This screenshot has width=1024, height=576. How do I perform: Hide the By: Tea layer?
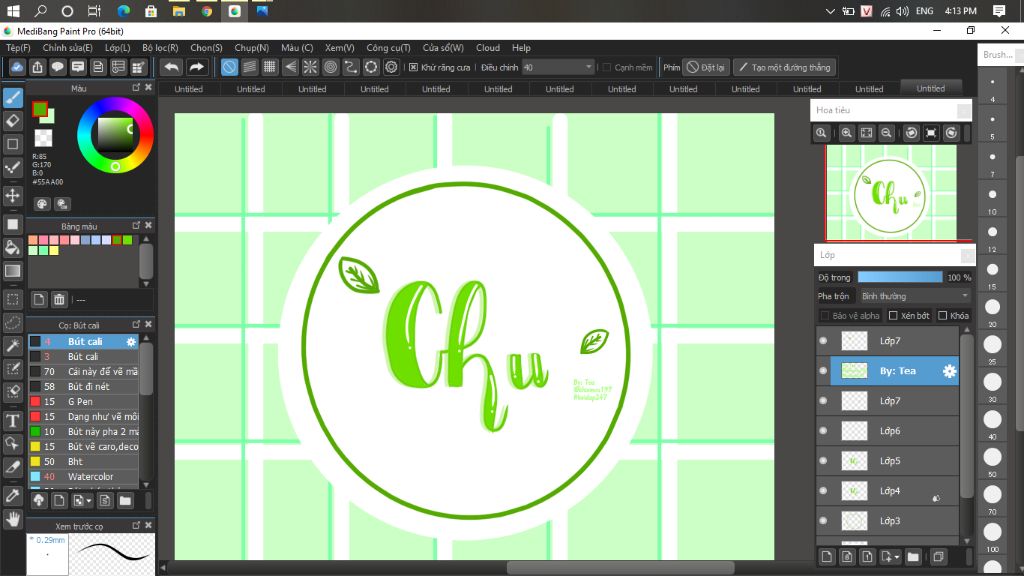click(823, 371)
